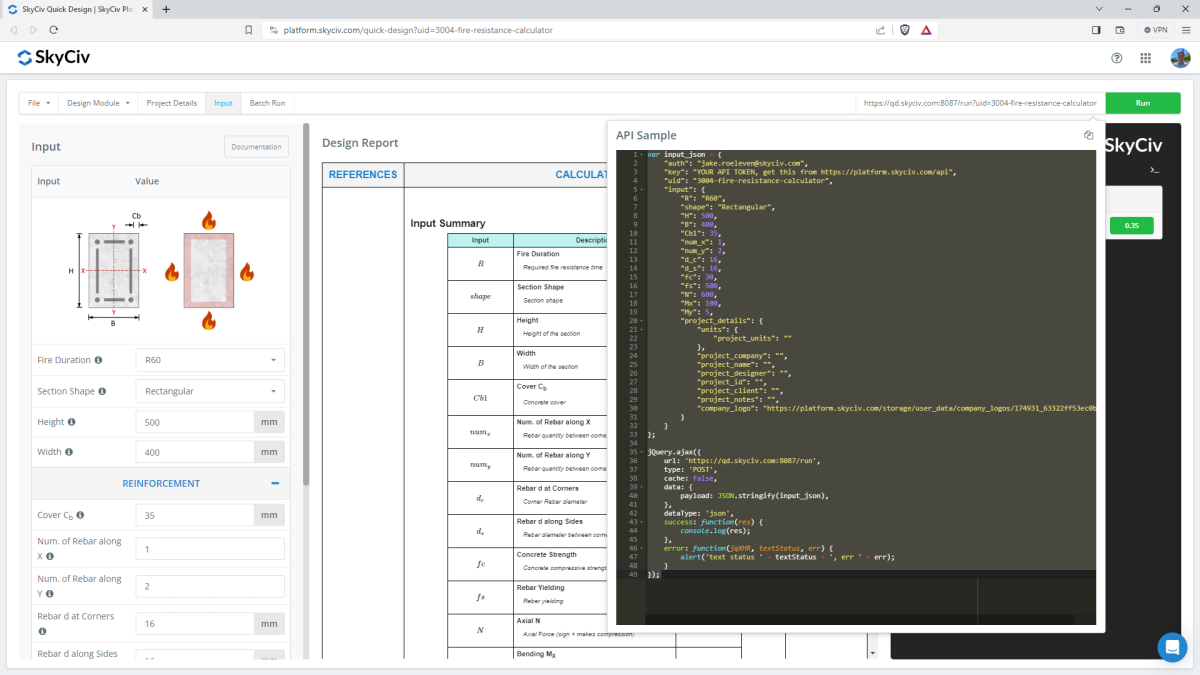Open the Project Details tab

(171, 103)
